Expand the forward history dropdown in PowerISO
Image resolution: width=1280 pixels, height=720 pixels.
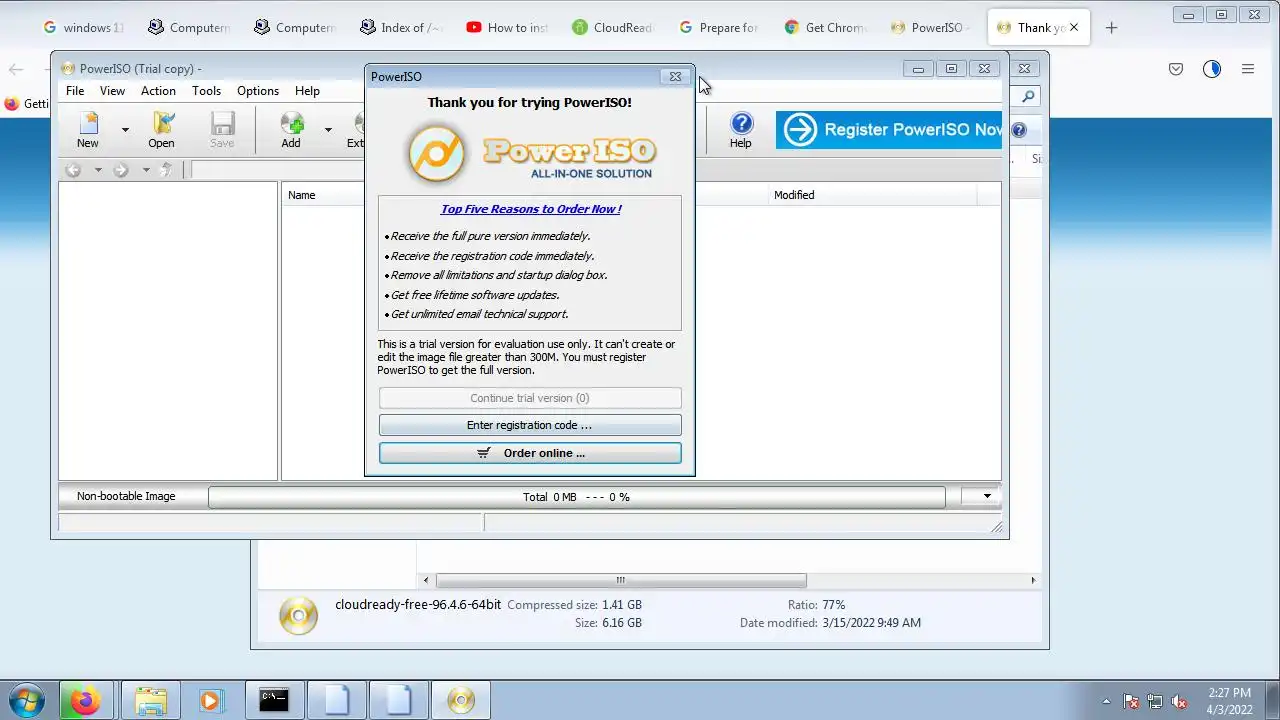pyautogui.click(x=146, y=170)
